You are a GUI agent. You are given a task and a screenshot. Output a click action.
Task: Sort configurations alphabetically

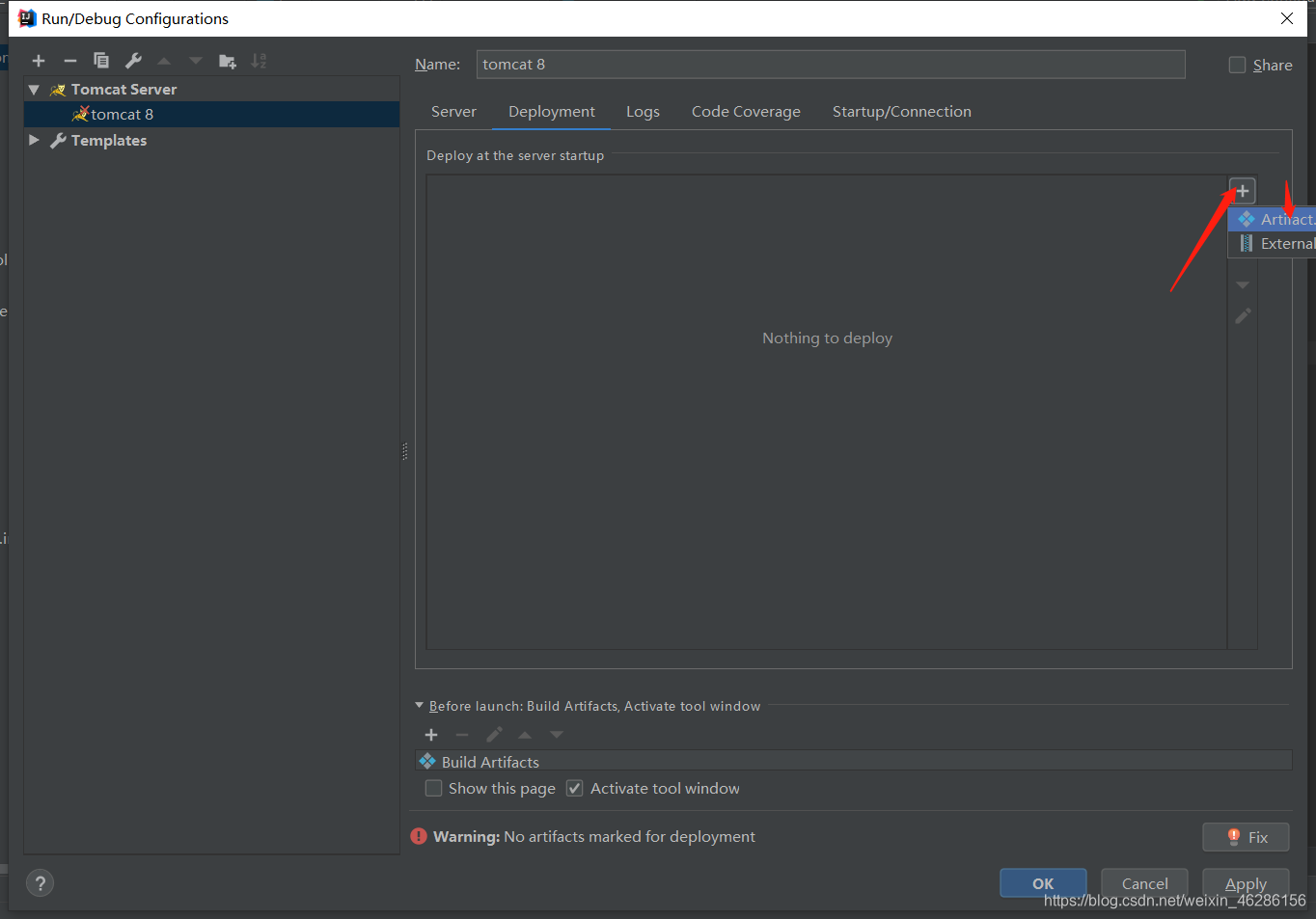point(259,61)
